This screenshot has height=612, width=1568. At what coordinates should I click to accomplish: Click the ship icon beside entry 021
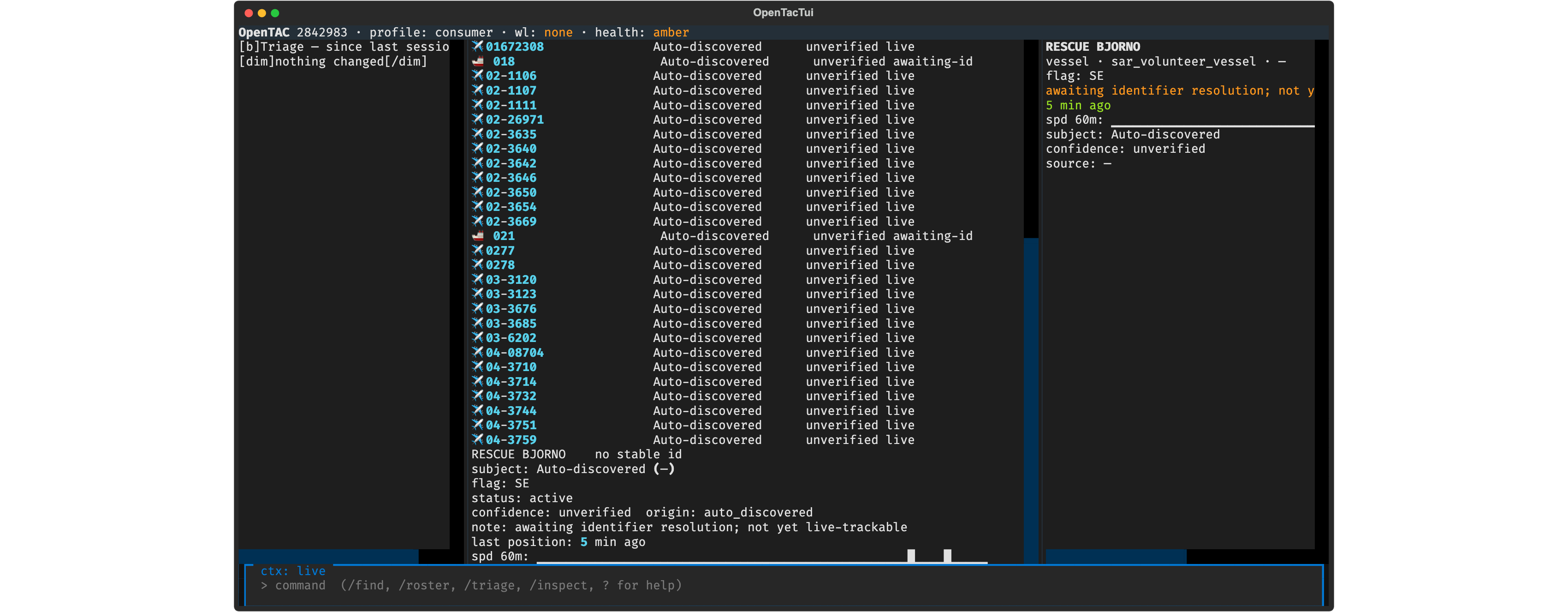pos(478,236)
